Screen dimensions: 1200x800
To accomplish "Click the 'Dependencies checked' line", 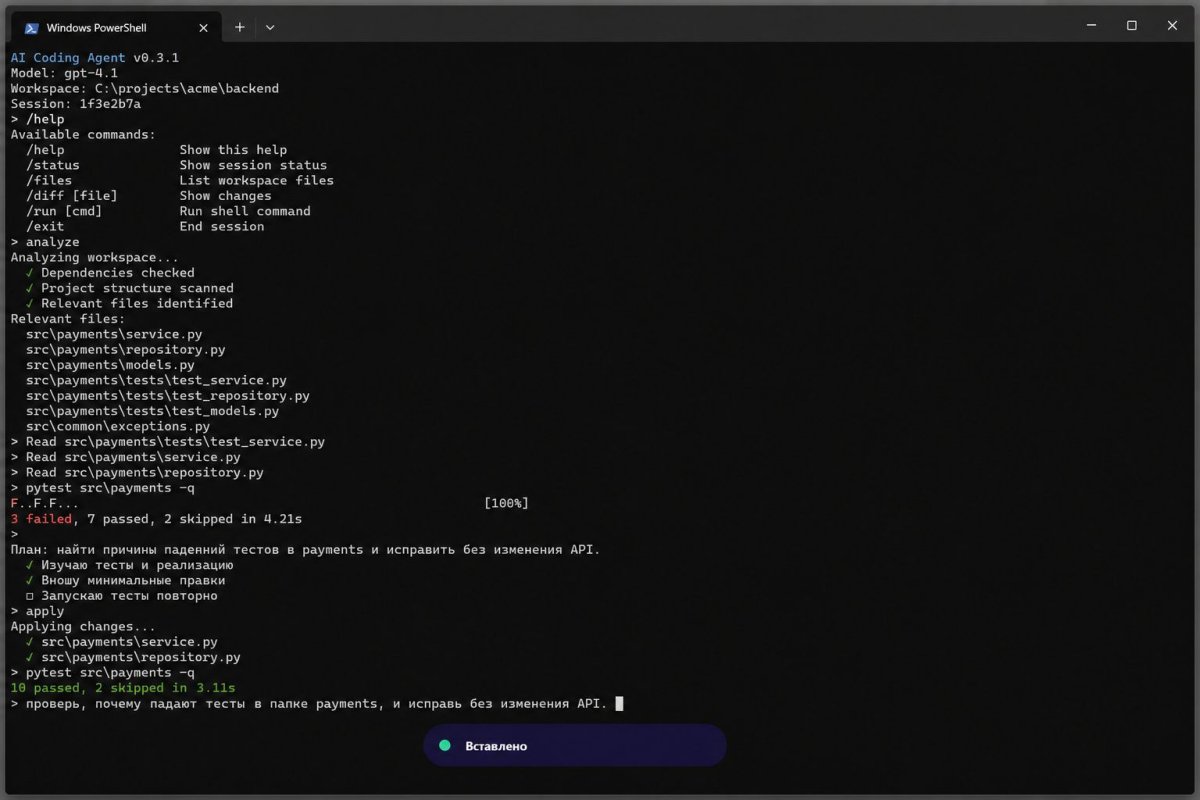I will pos(110,272).
